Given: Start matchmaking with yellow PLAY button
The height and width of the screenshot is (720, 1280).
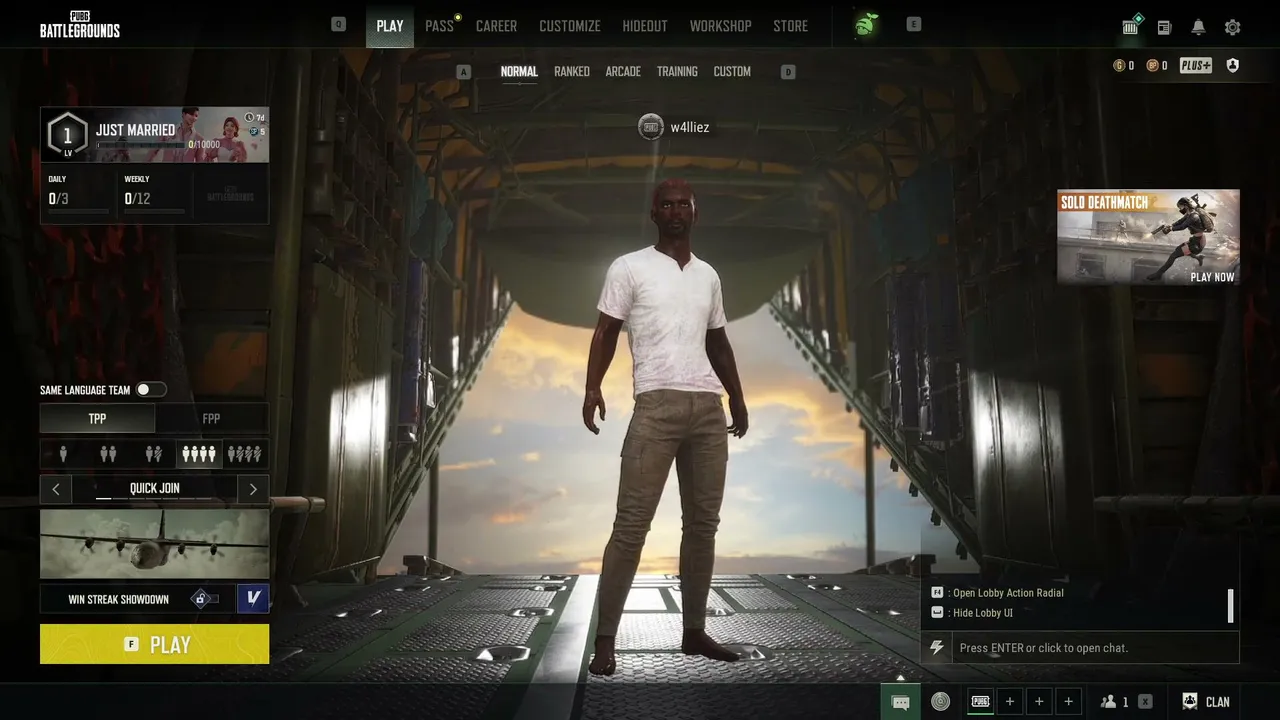Looking at the screenshot, I should (x=154, y=644).
